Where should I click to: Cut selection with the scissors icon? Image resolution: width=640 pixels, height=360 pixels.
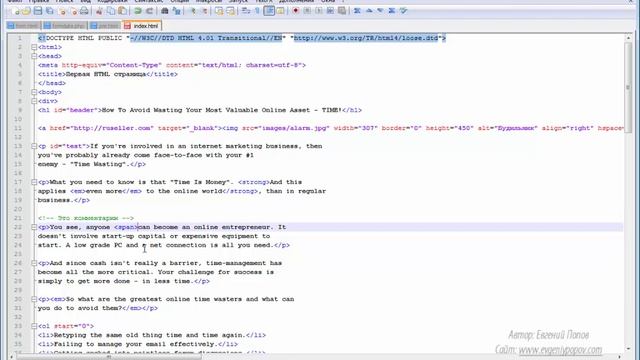99,11
